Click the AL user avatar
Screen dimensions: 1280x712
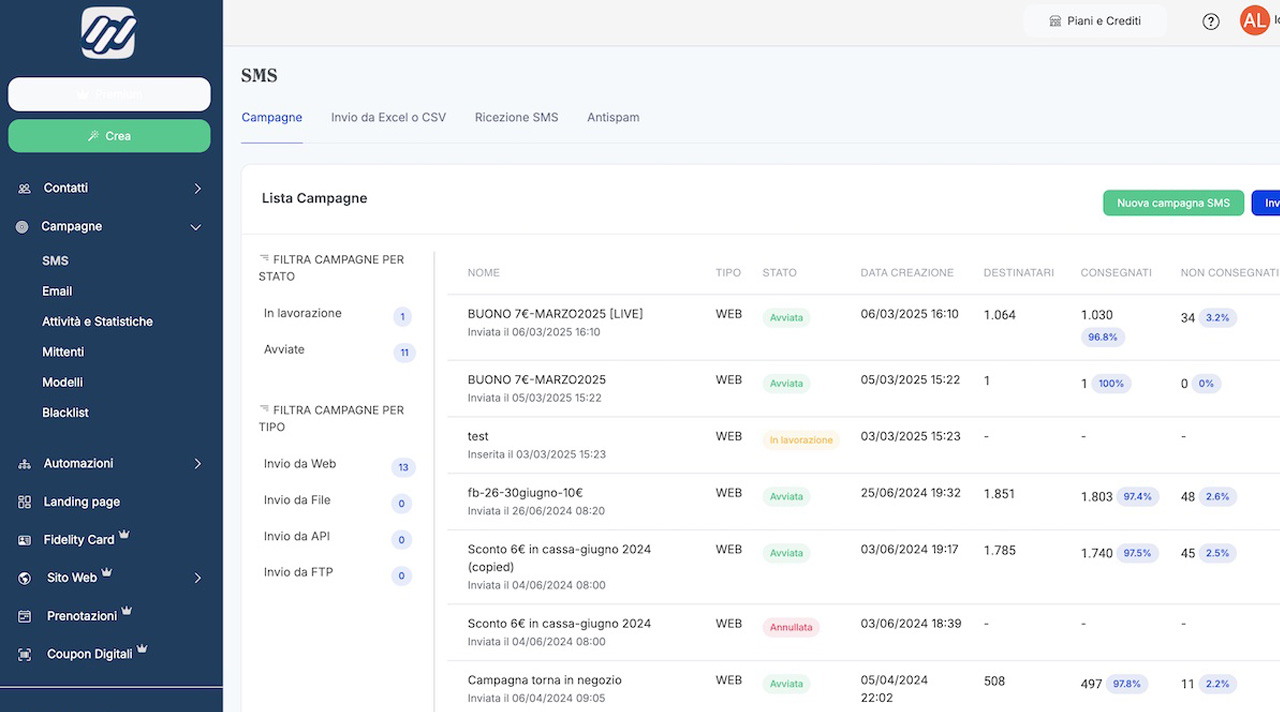(x=1254, y=20)
